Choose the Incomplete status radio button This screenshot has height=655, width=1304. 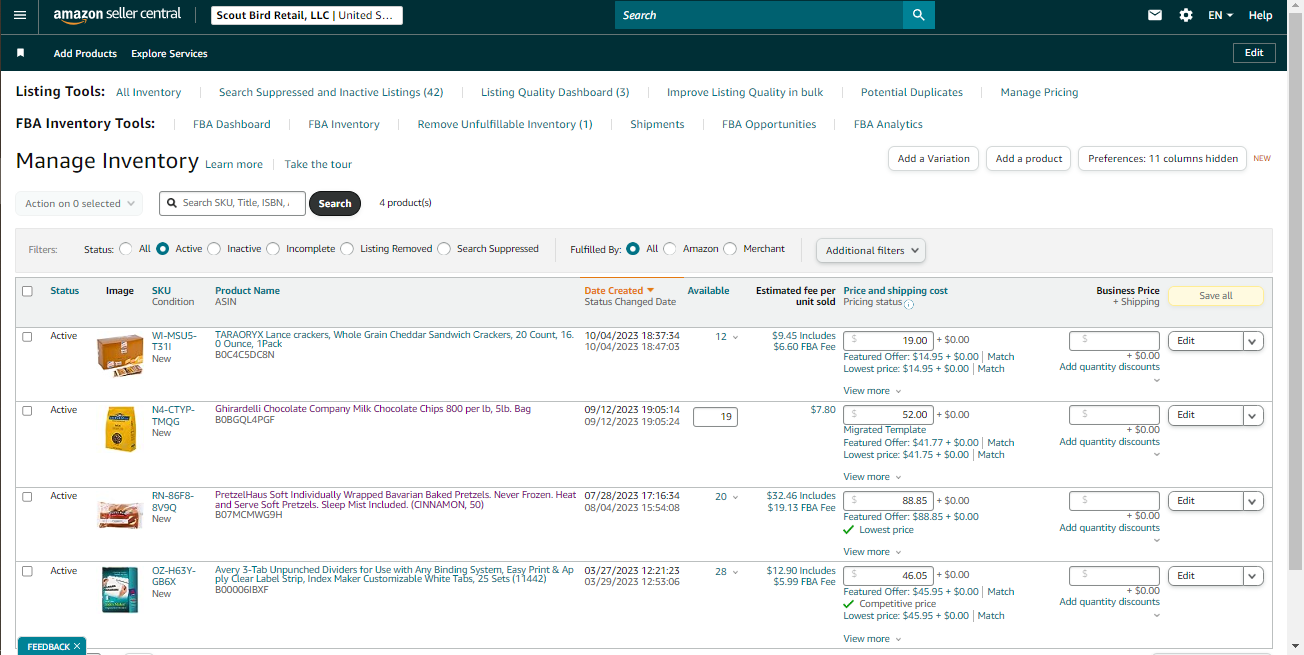273,249
